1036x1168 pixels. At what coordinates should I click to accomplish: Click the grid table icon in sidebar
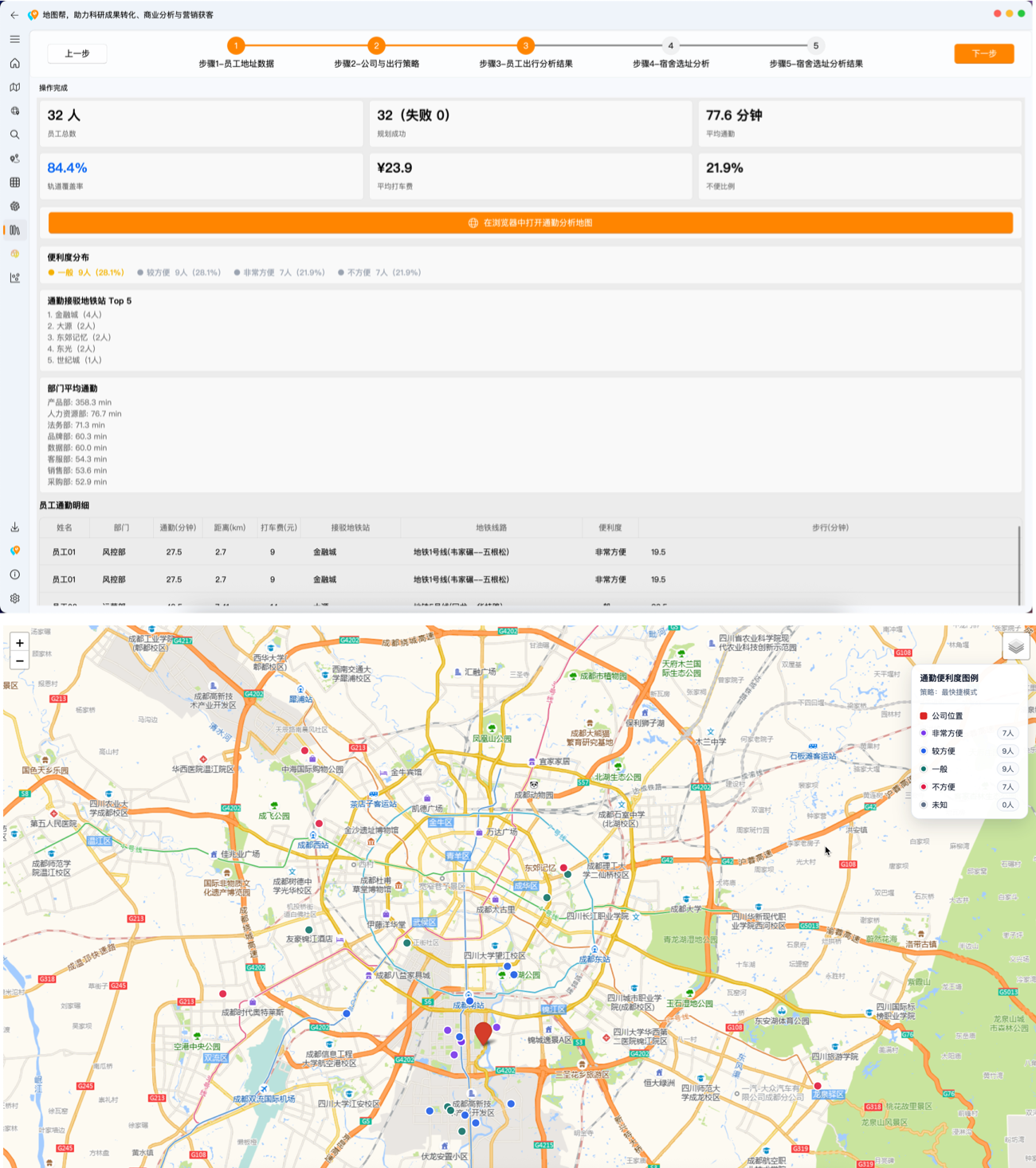point(14,182)
